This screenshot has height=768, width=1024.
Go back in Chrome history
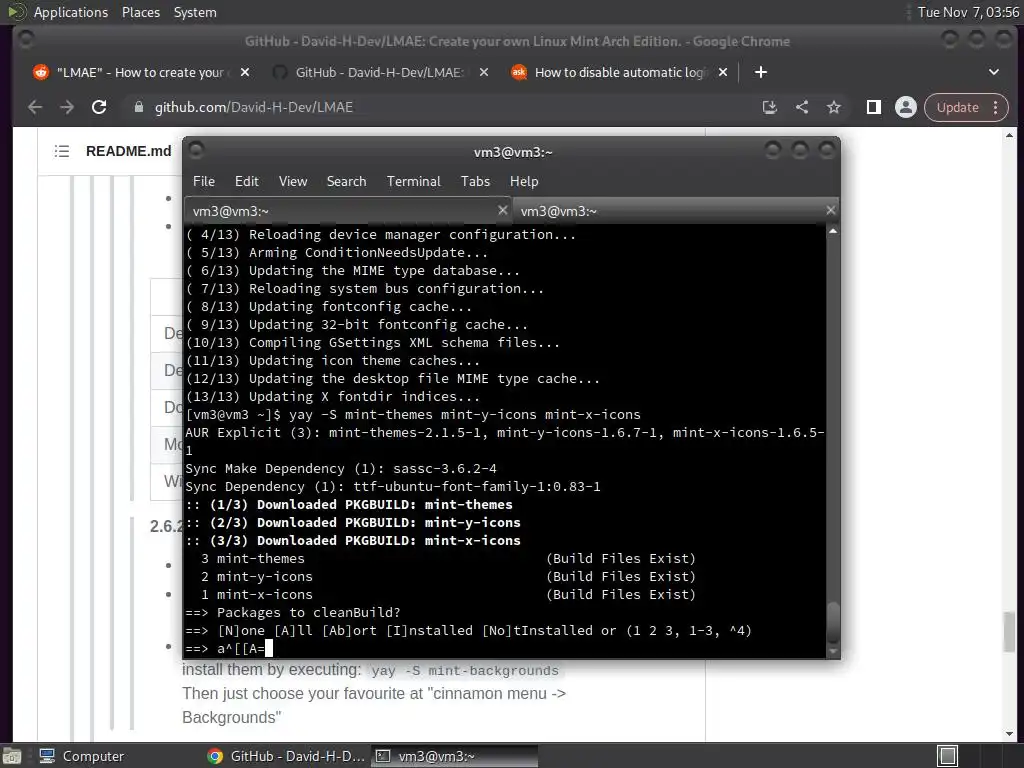[35, 107]
